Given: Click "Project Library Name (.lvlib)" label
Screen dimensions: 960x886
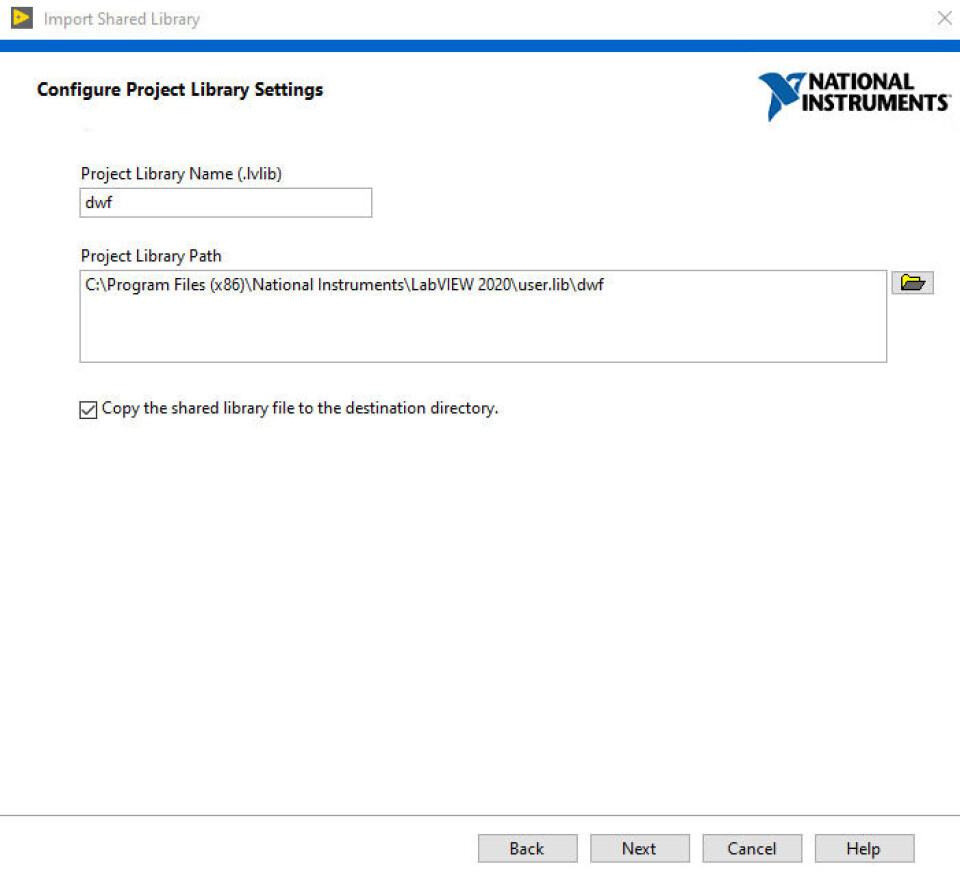Looking at the screenshot, I should [x=181, y=174].
